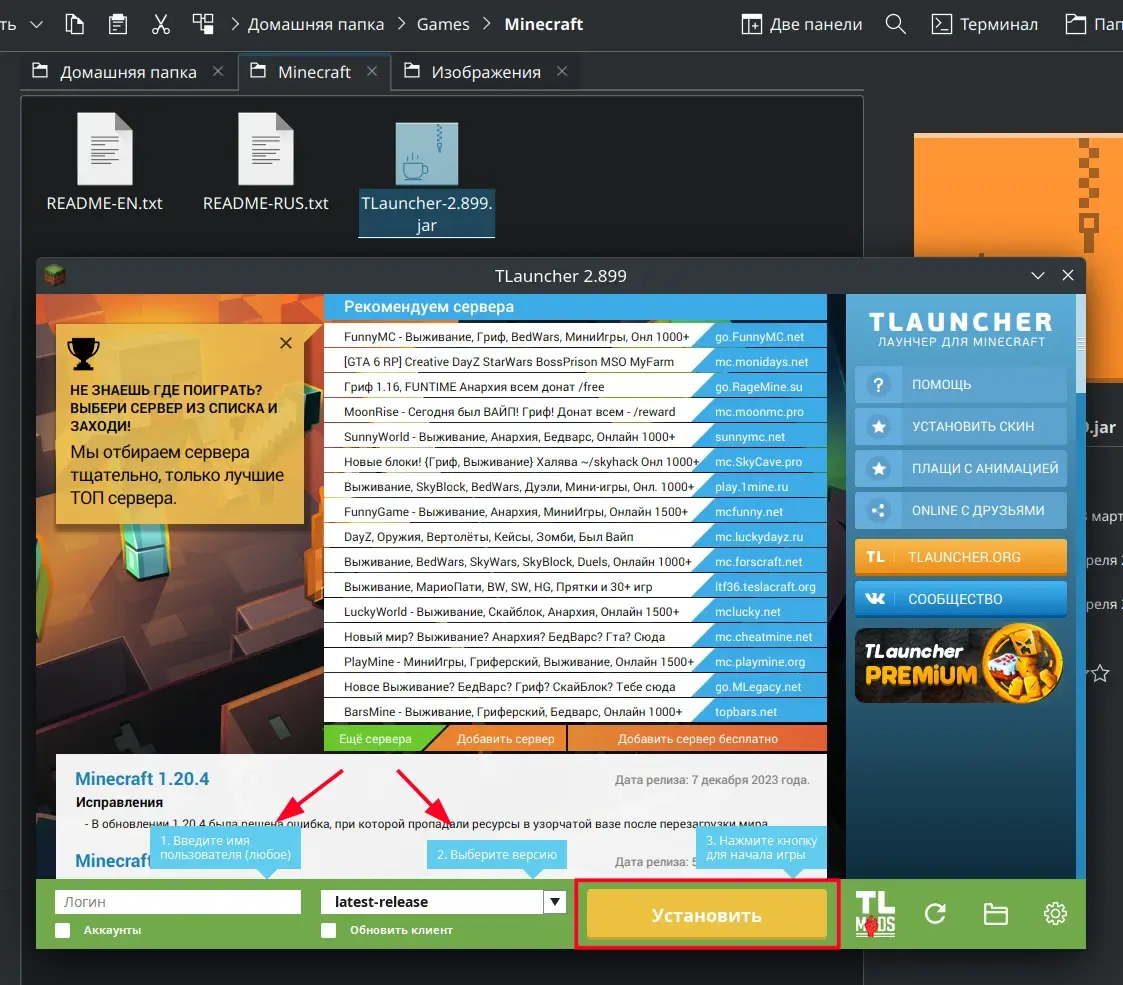Open the TLAUNCHER.ORG orange button
The image size is (1123, 985).
point(960,557)
